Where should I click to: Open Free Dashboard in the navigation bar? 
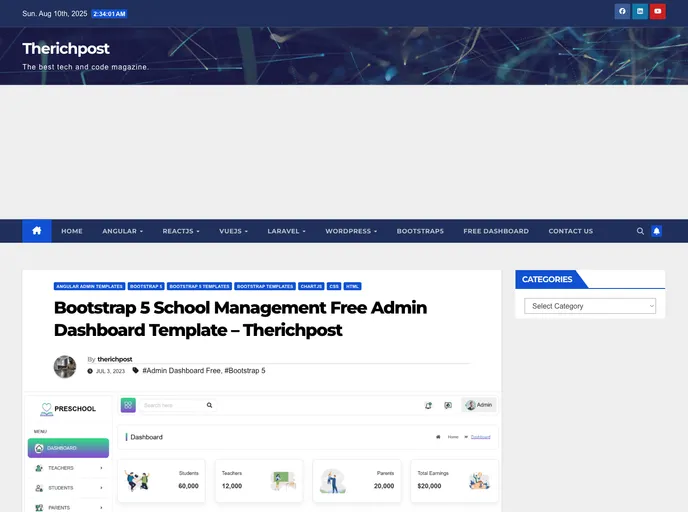click(x=496, y=231)
